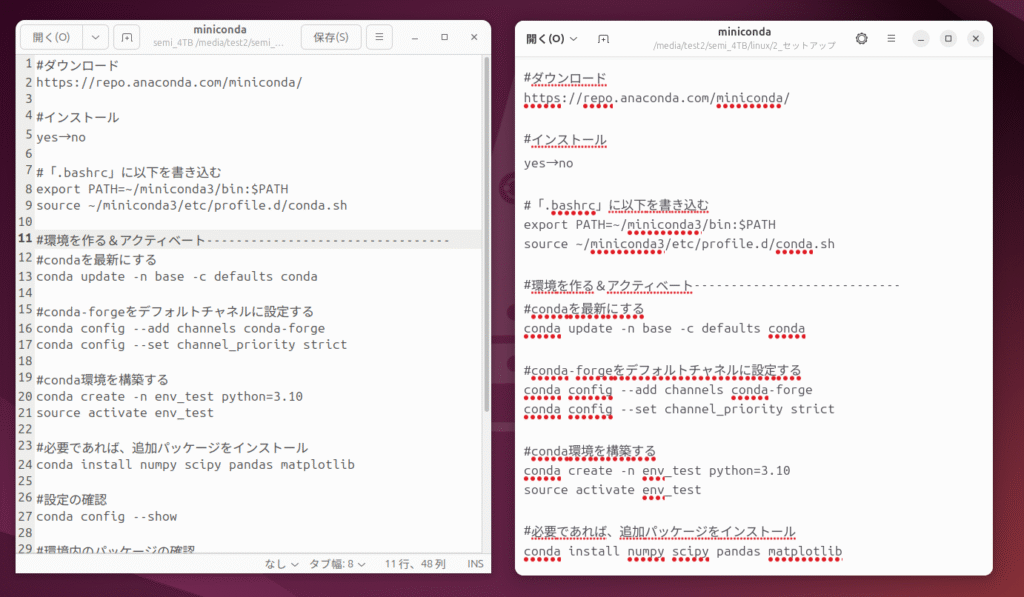Click source conda.sh line in right editor
Image resolution: width=1024 pixels, height=597 pixels.
click(x=679, y=244)
